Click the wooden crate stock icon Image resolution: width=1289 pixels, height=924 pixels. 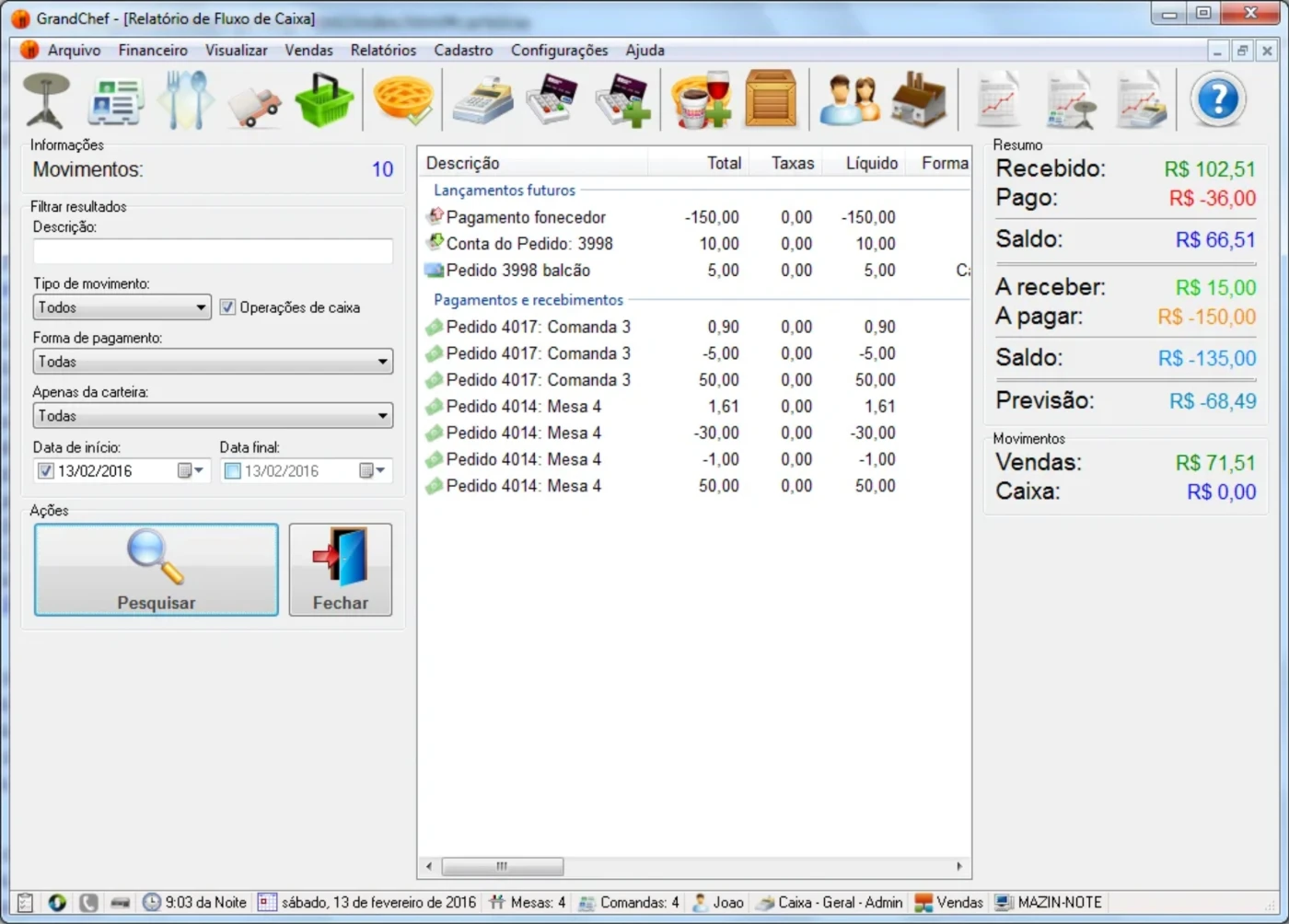pyautogui.click(x=771, y=99)
